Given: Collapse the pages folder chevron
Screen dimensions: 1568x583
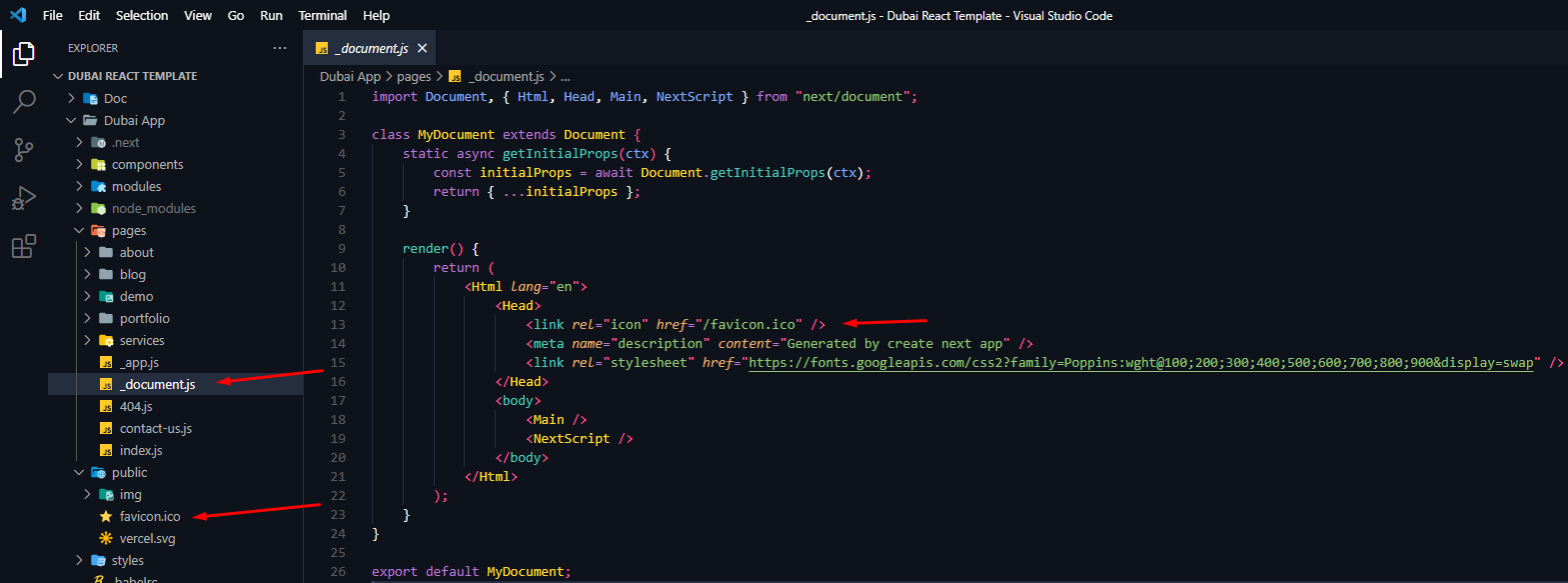Looking at the screenshot, I should pos(79,230).
